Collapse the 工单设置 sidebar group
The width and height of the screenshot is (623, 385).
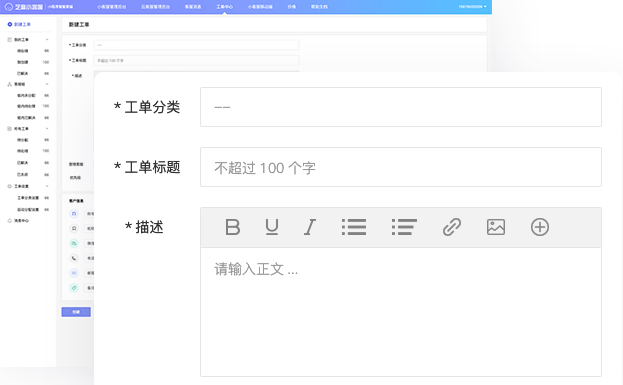pyautogui.click(x=47, y=186)
